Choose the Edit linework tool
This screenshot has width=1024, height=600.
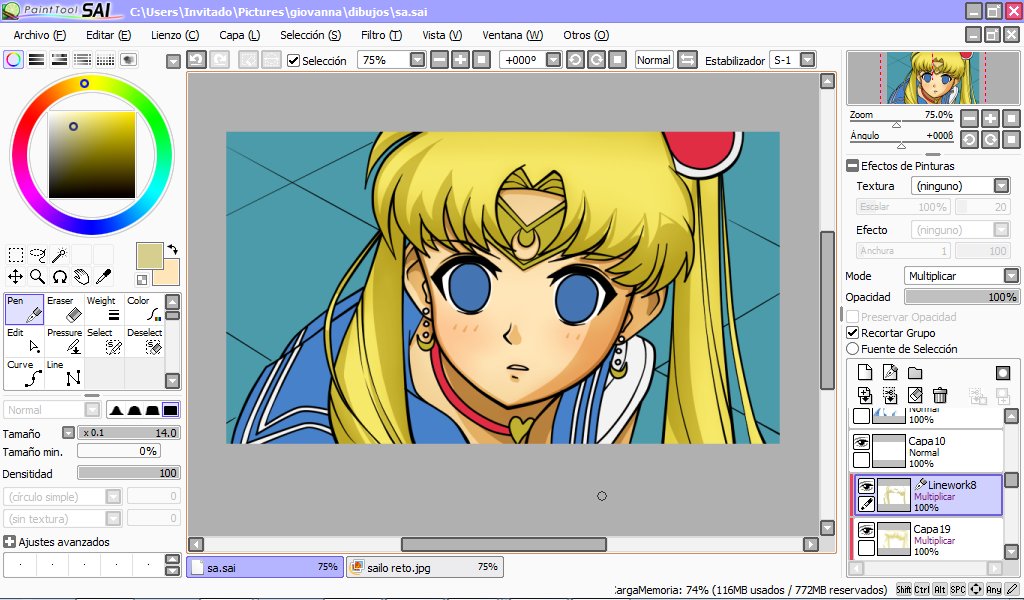[x=24, y=341]
